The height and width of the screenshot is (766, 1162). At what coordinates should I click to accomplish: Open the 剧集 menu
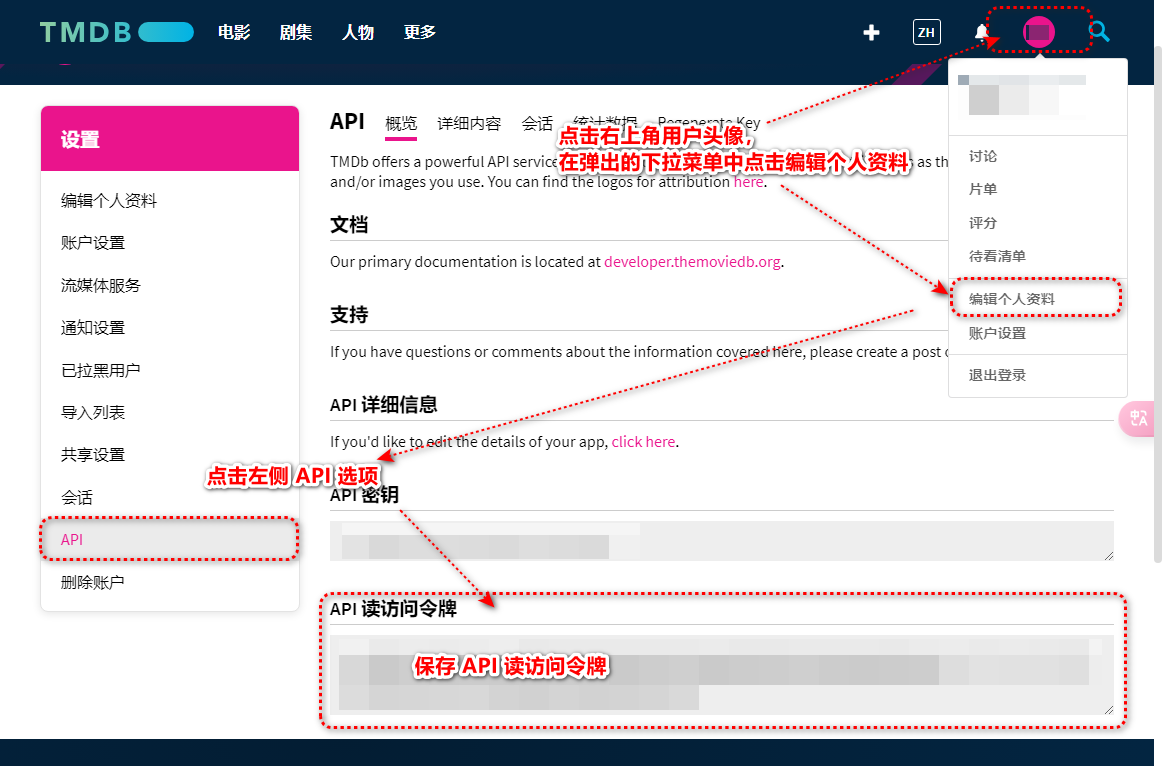coord(296,32)
